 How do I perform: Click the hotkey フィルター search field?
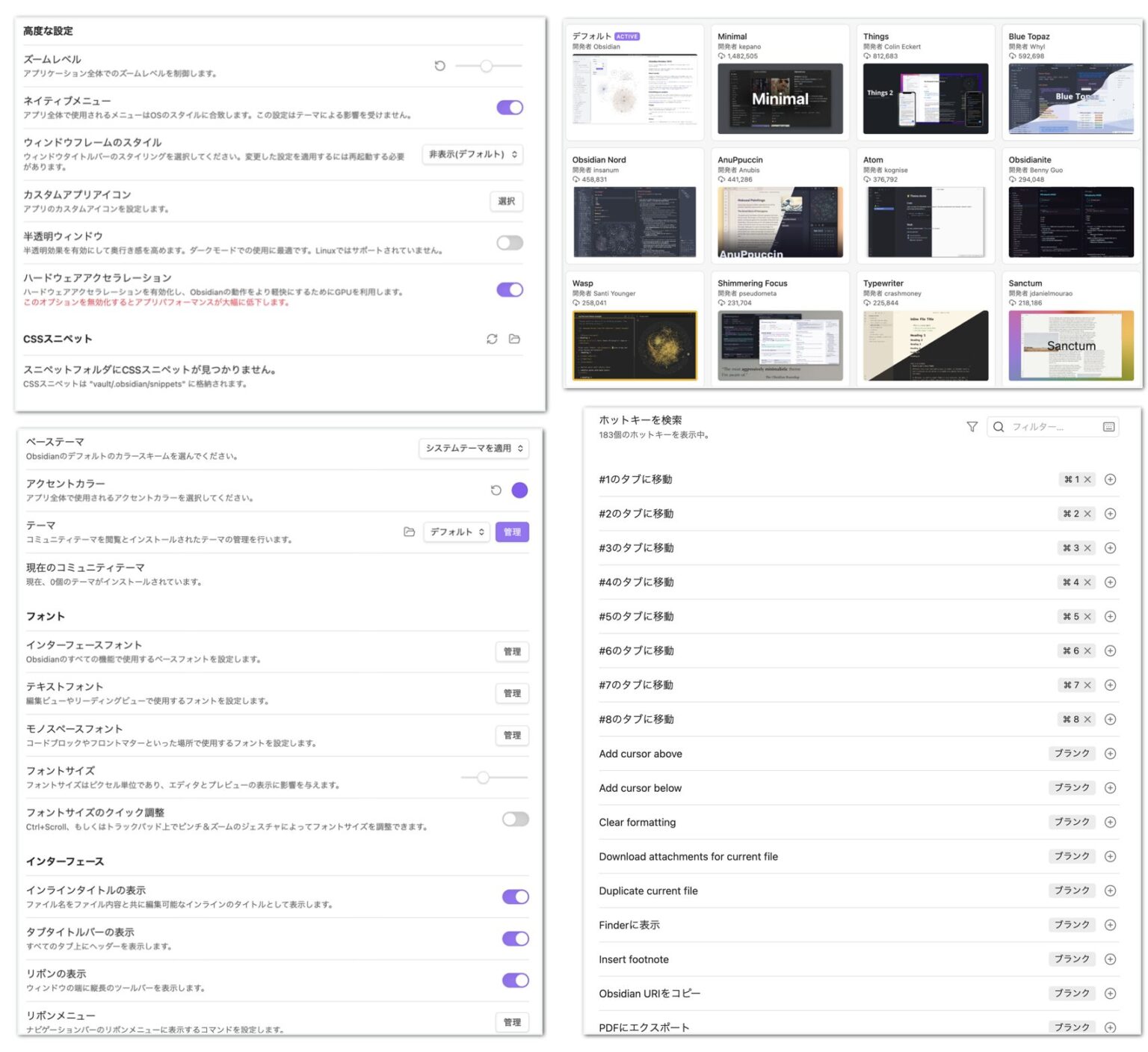1054,427
